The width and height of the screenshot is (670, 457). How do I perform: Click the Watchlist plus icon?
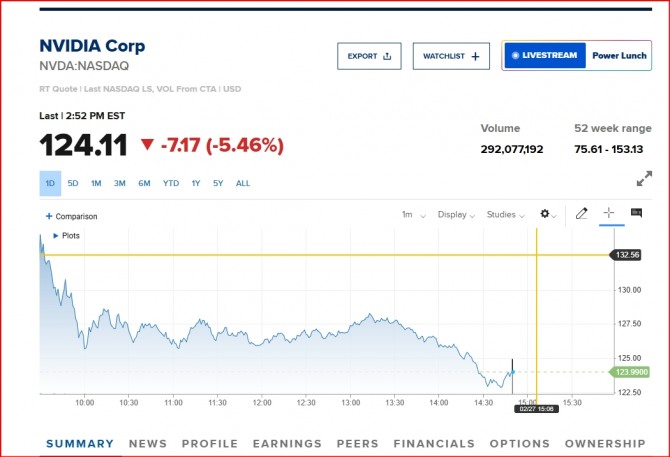click(475, 56)
